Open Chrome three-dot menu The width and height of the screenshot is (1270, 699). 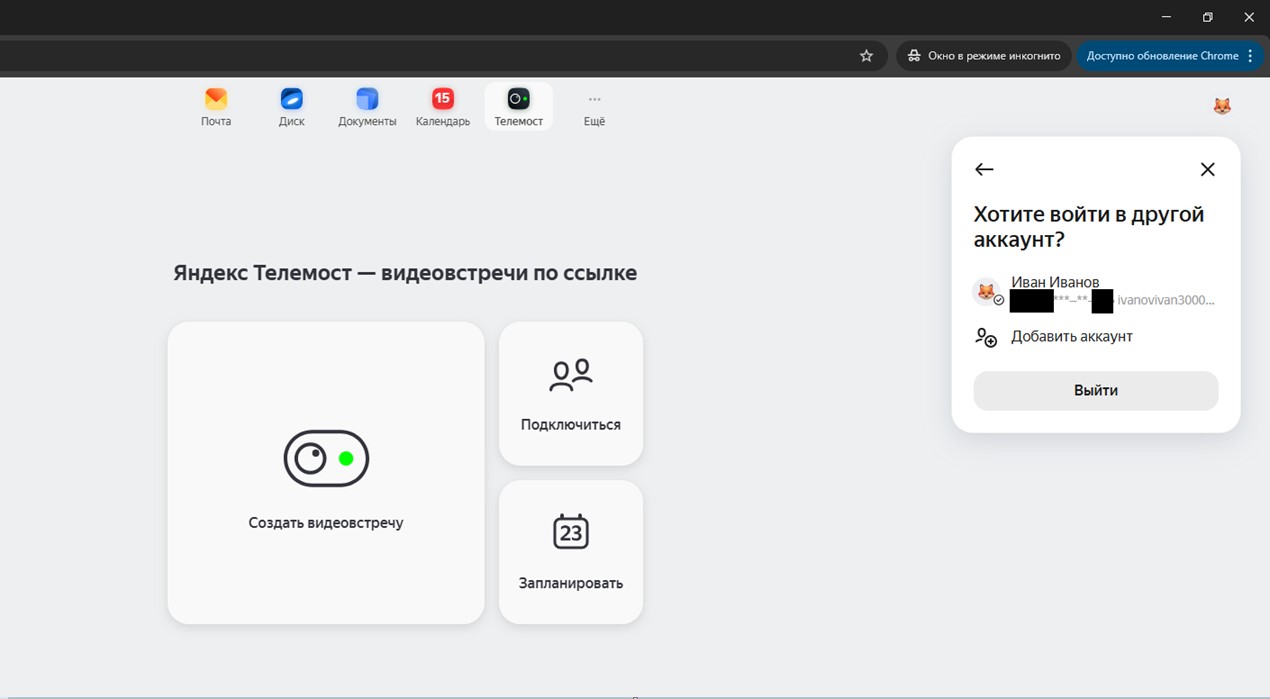point(1250,56)
